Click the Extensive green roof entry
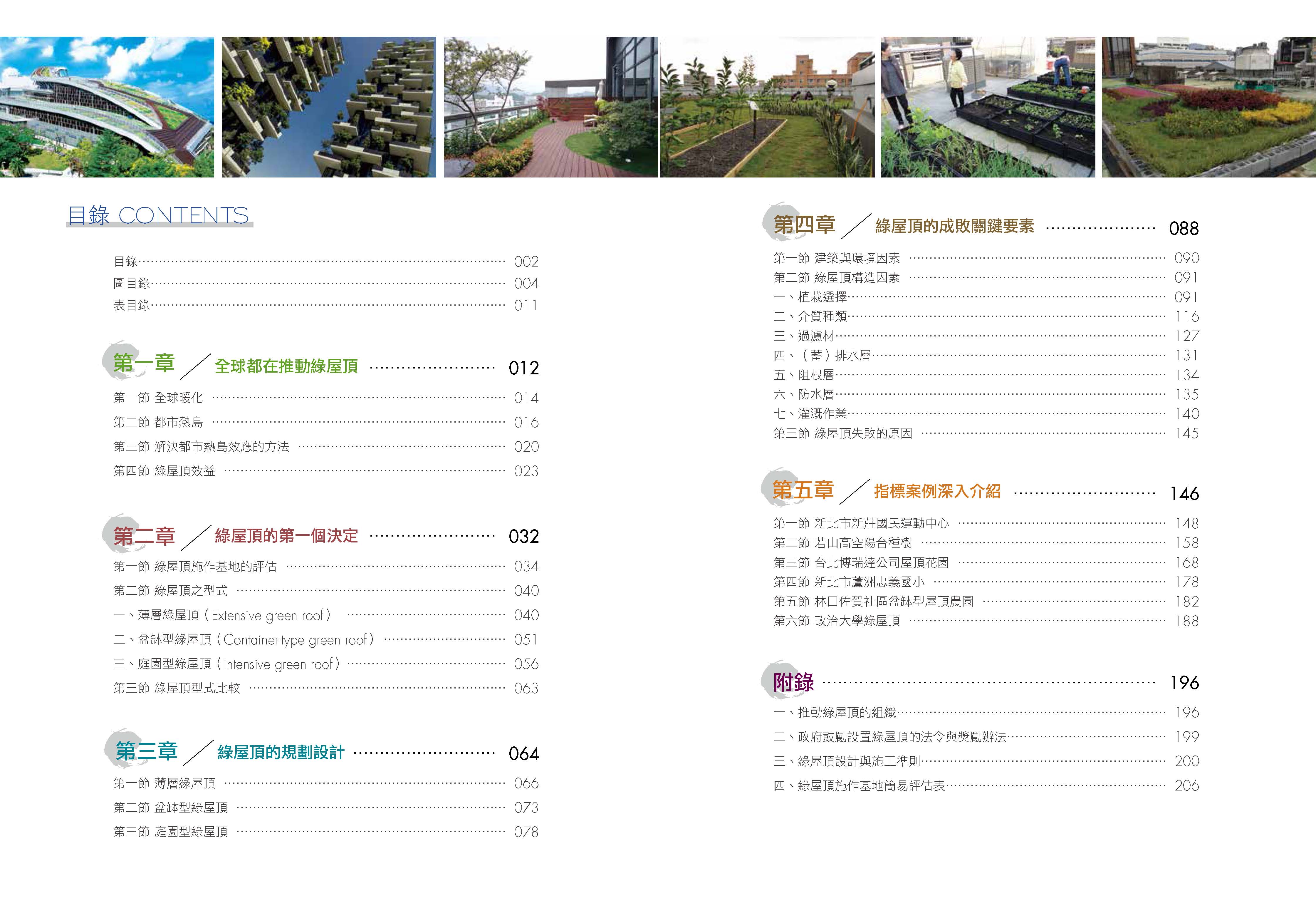Viewport: 1316px width, 923px height. point(325,615)
